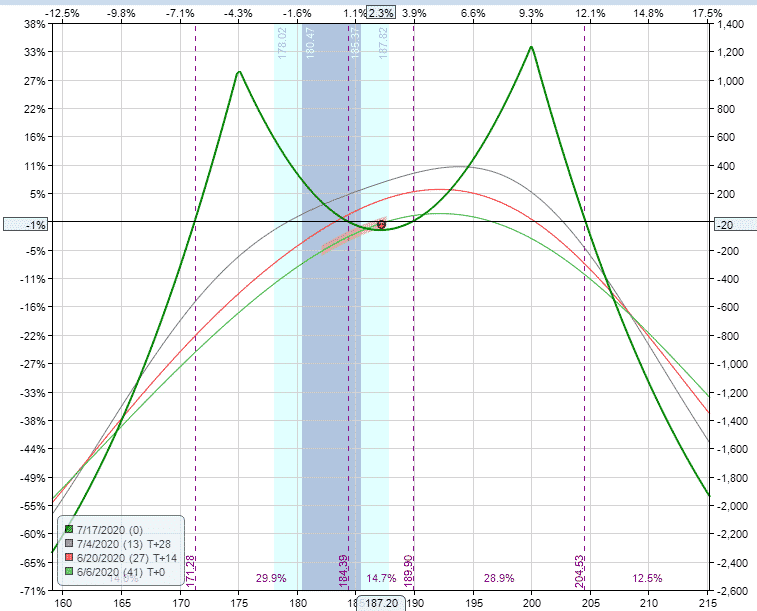Click the light green 6/6/2020 legend square
Screen dimensions: 757x611
pyautogui.click(x=68, y=571)
